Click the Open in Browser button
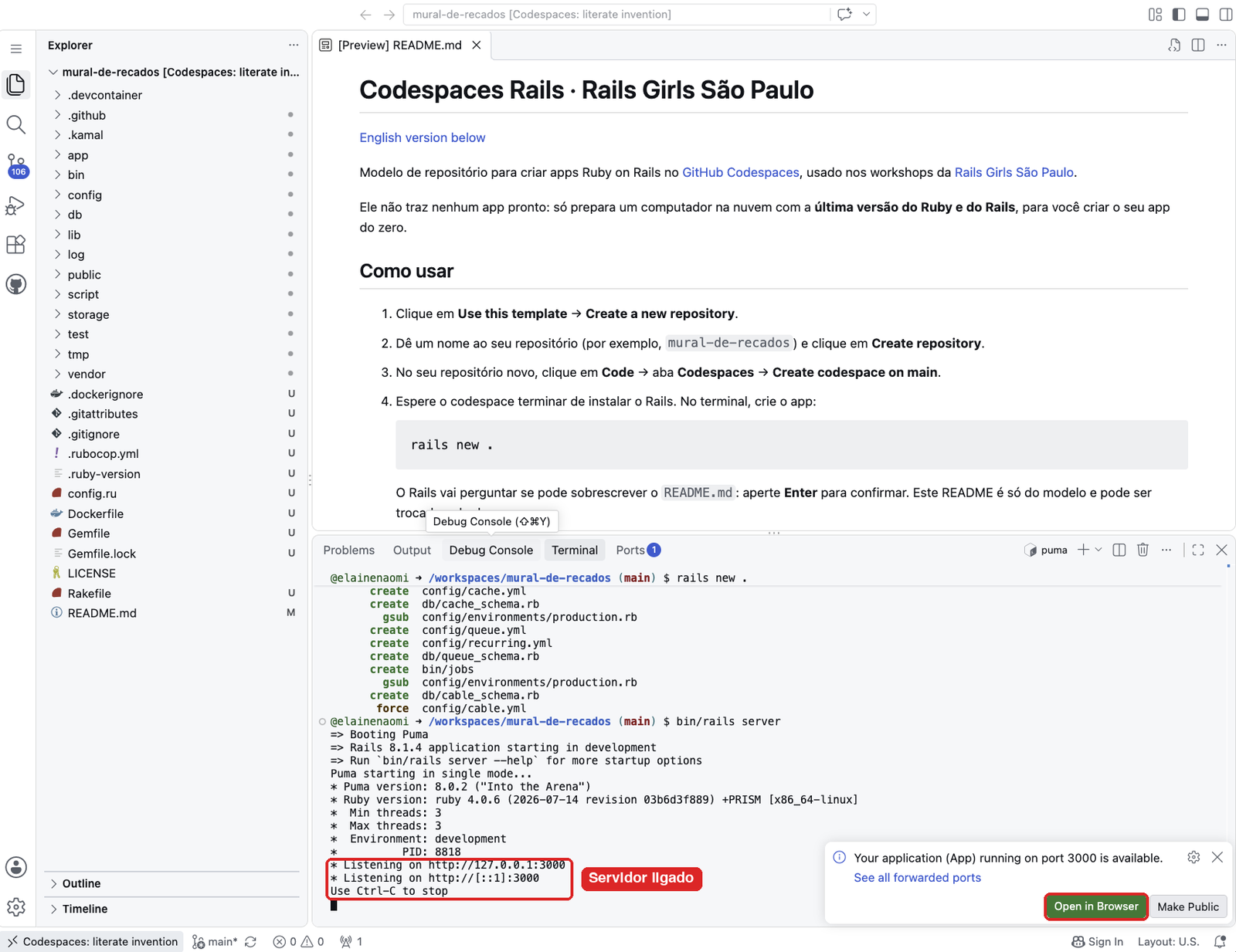1236x952 pixels. [1096, 906]
